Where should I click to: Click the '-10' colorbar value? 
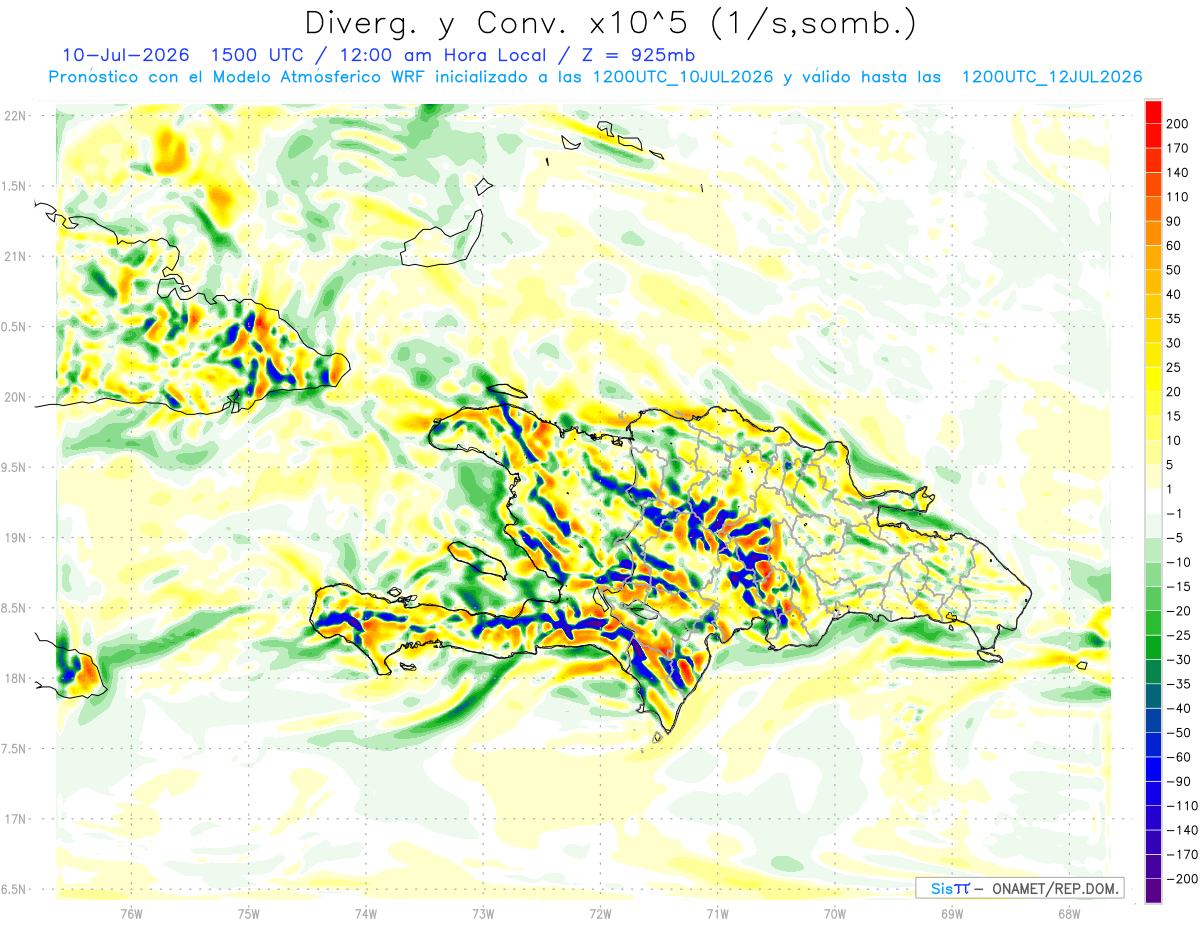tap(1179, 562)
